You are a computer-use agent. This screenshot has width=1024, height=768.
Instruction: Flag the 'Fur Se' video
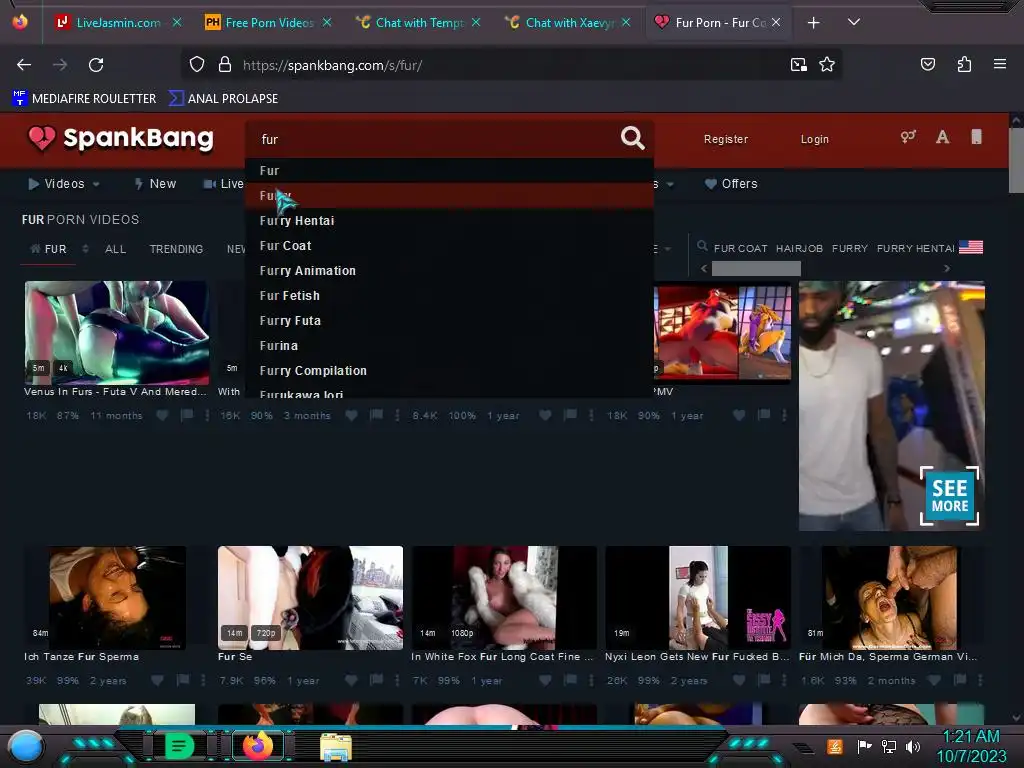(x=376, y=680)
